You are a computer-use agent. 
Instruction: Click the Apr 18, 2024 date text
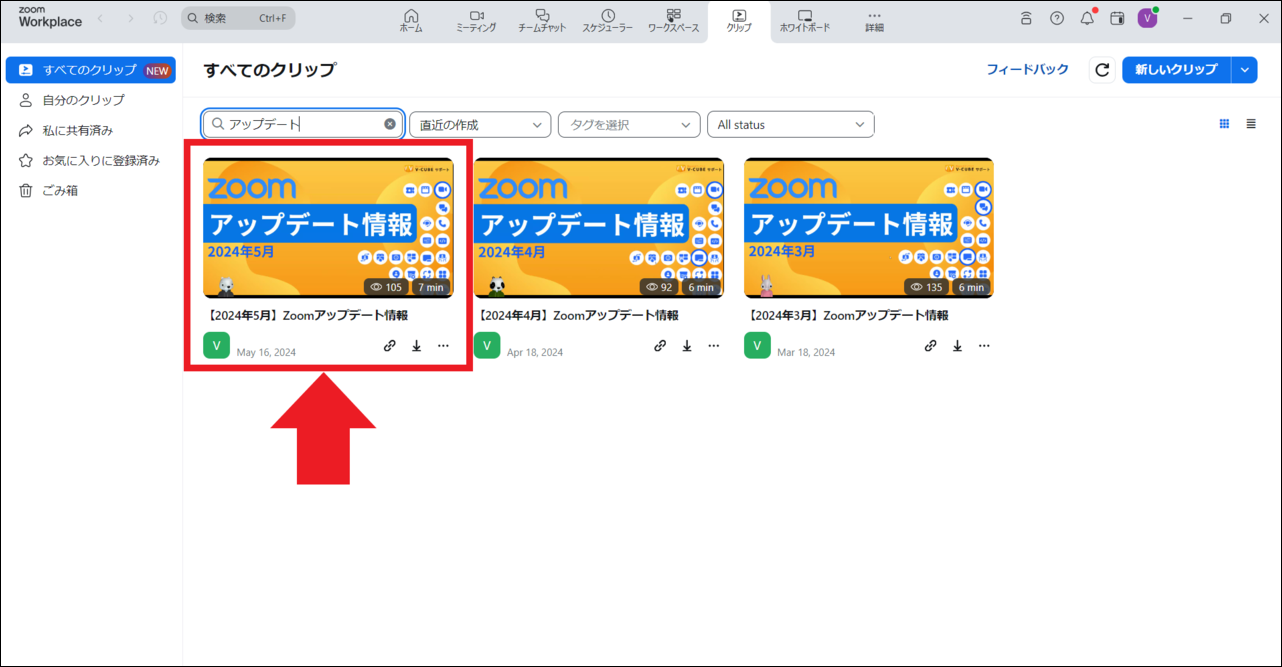coord(535,352)
